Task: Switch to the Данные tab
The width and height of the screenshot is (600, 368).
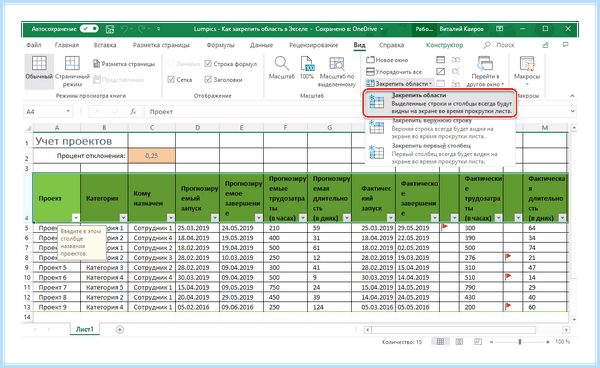Action: pyautogui.click(x=261, y=45)
